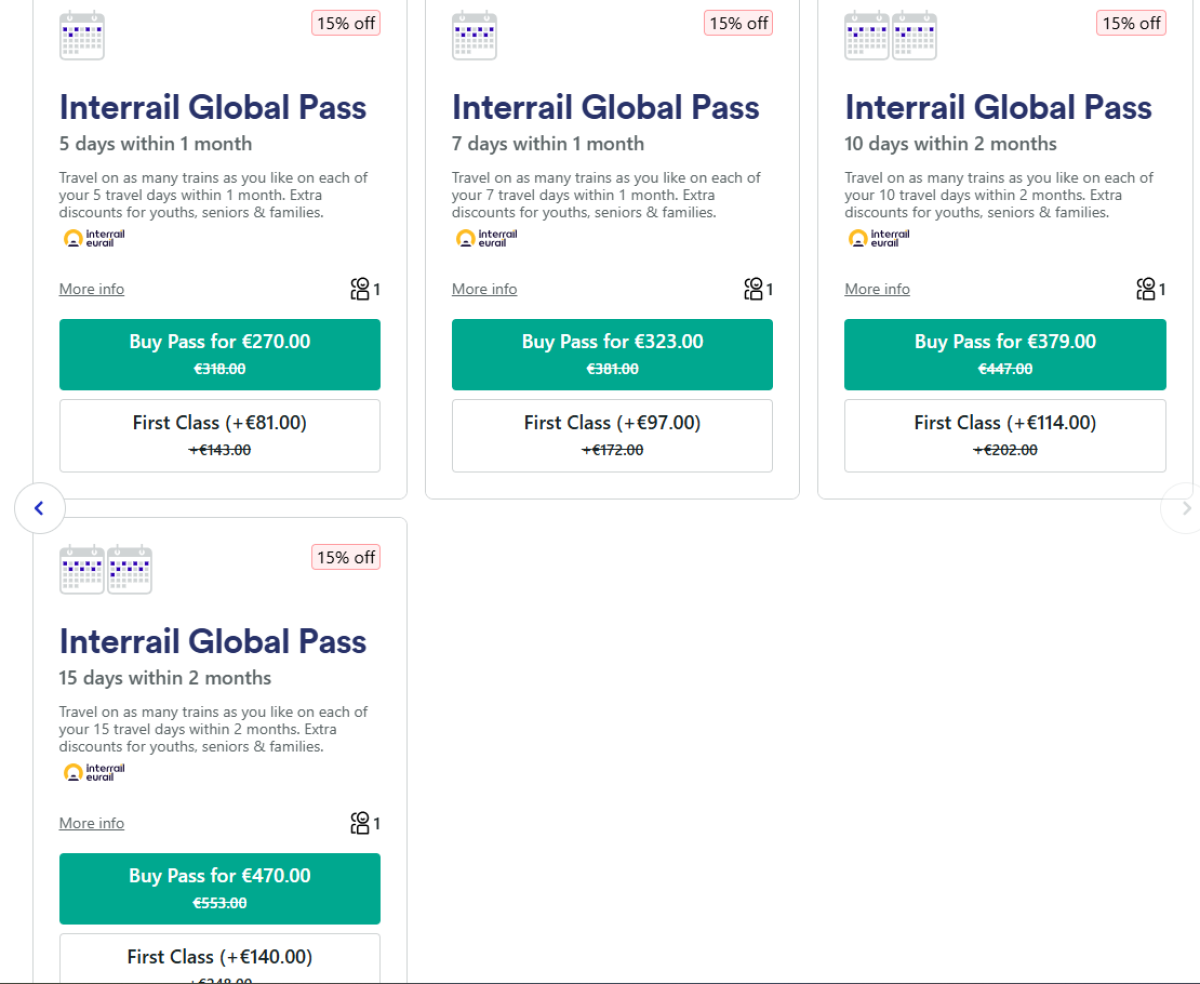Image resolution: width=1200 pixels, height=984 pixels.
Task: Click the 7-day pass calendar icon
Action: coord(474,35)
